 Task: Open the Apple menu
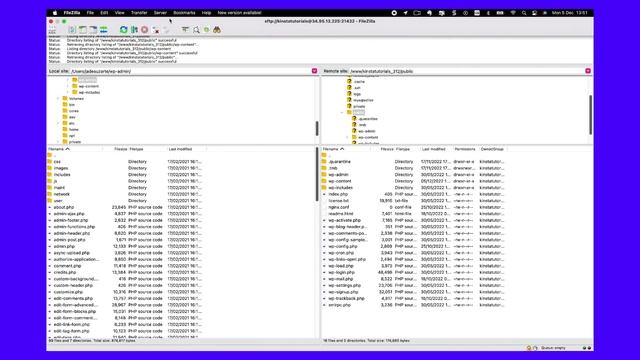pos(55,13)
